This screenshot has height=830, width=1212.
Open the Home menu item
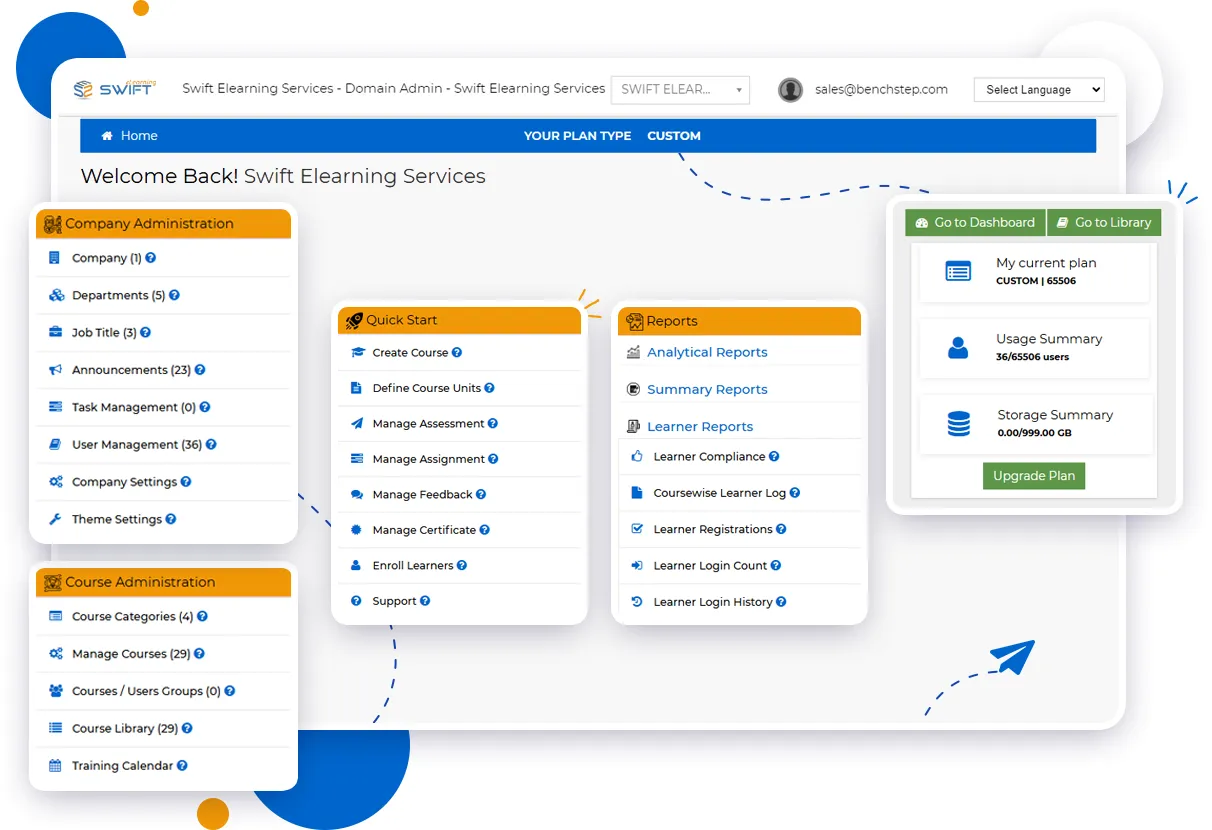point(130,136)
